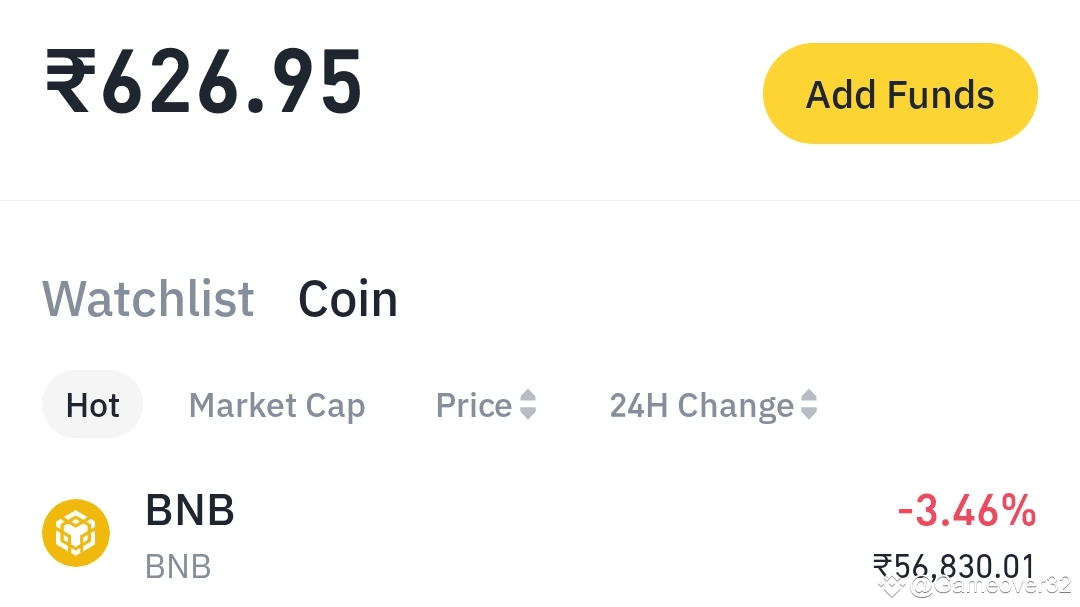Tap the Add Funds button
Image resolution: width=1080 pixels, height=607 pixels.
pyautogui.click(x=900, y=94)
